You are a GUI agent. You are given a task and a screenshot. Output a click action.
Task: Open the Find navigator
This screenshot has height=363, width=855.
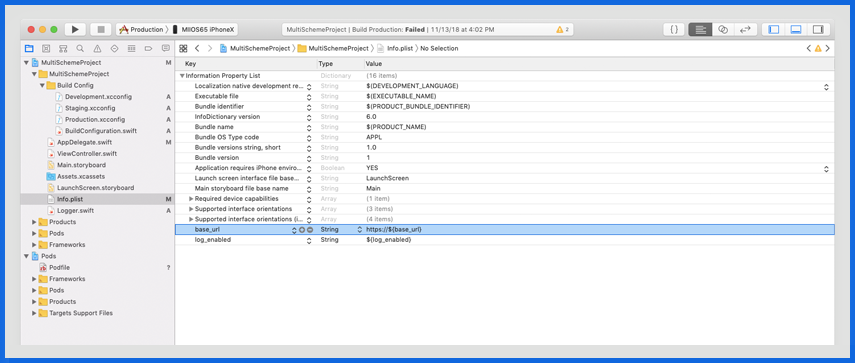point(80,48)
